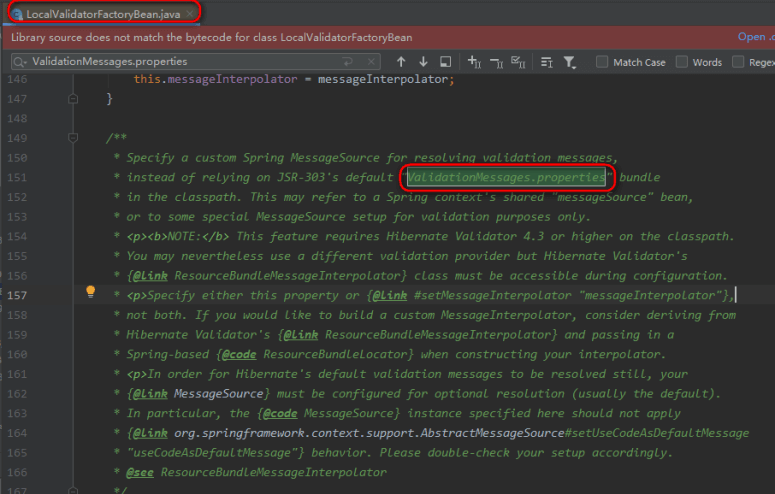Click @Link ResourceBundleMessageInterpolator on line 156
Screen dimensions: 775x494
[x=267, y=275]
